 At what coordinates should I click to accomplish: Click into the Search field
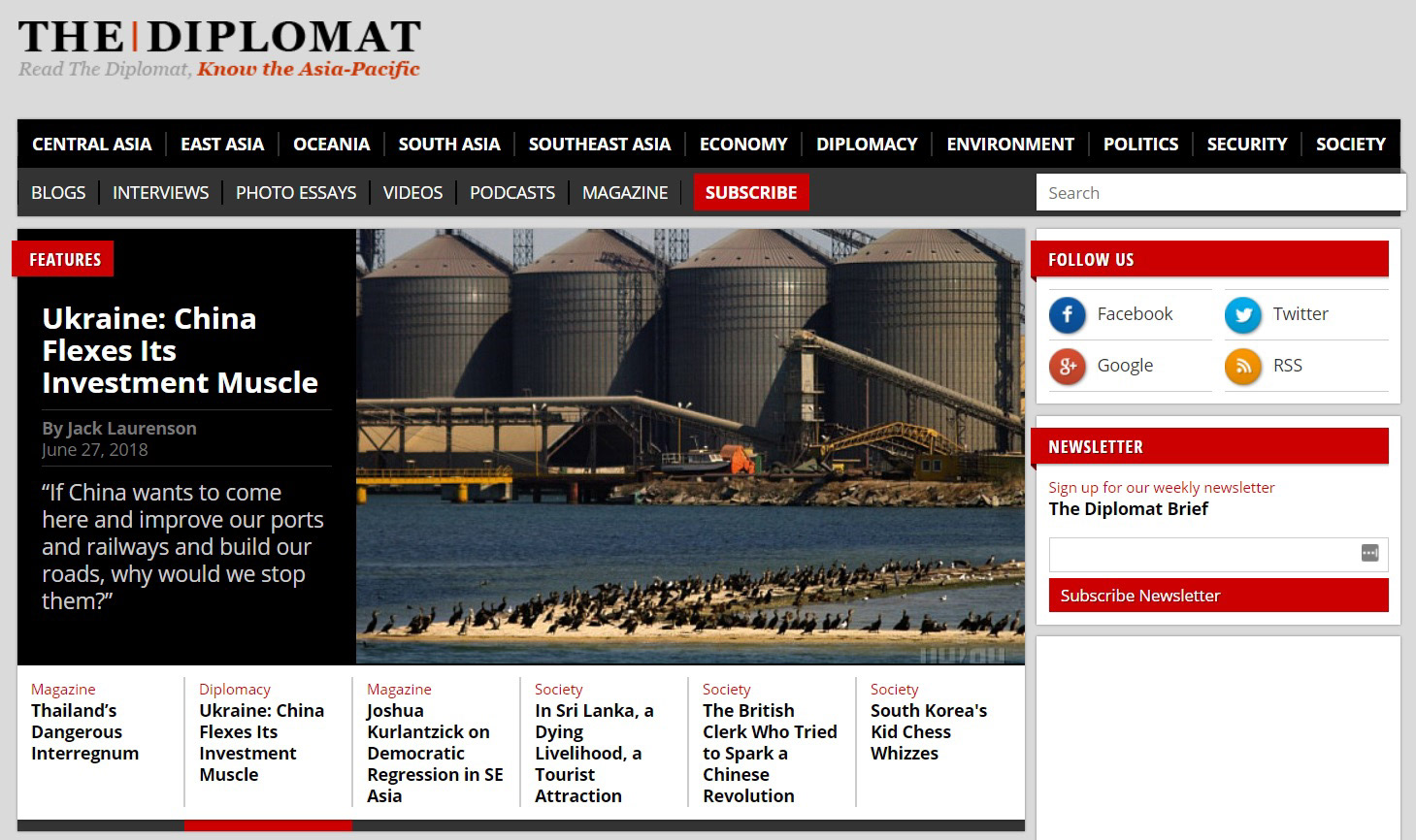coord(1221,192)
